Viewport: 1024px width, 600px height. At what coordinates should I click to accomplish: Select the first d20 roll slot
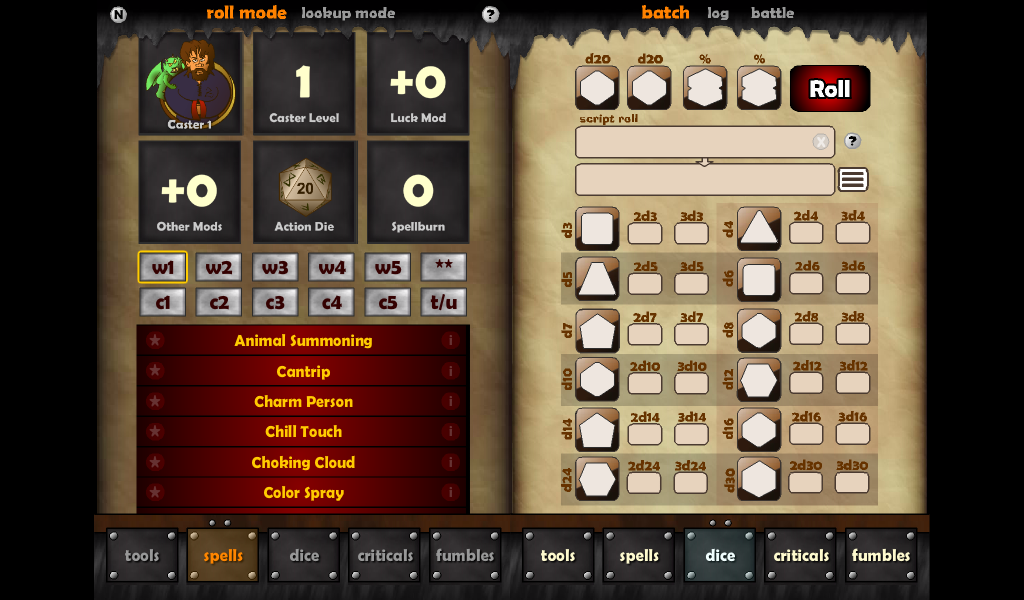pos(597,88)
